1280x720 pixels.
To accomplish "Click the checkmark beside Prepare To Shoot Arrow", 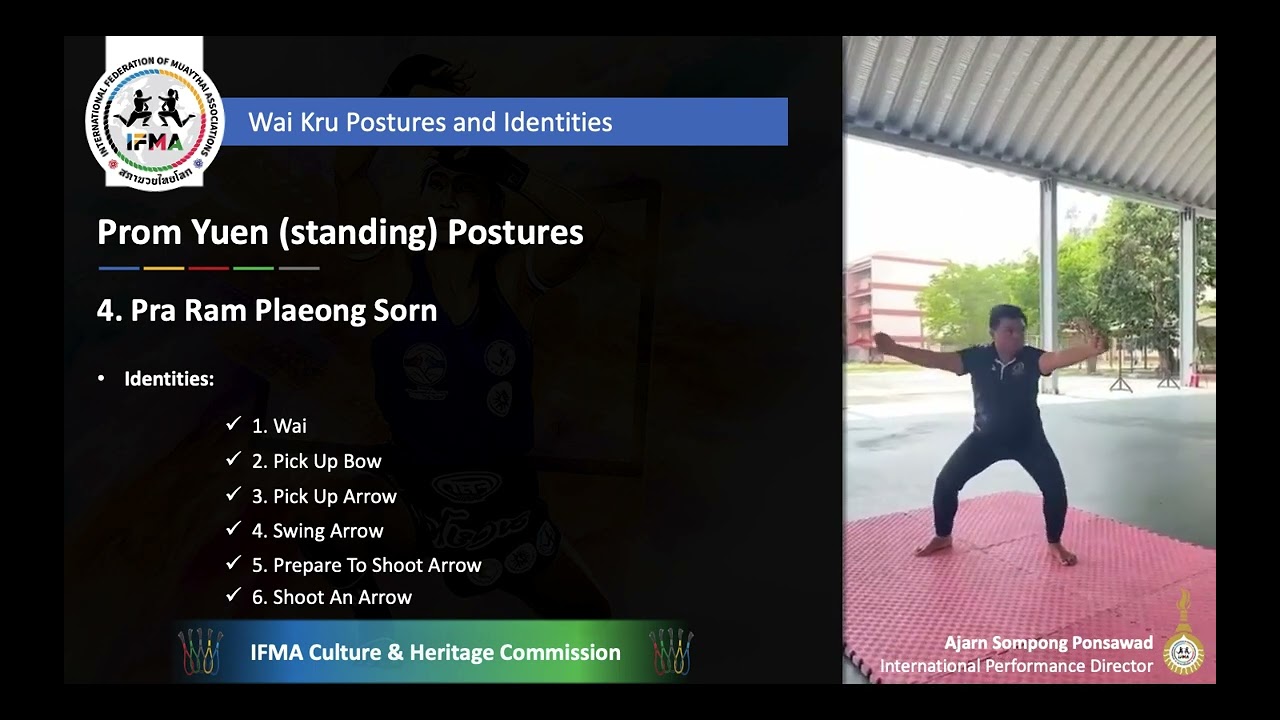I will tap(233, 563).
